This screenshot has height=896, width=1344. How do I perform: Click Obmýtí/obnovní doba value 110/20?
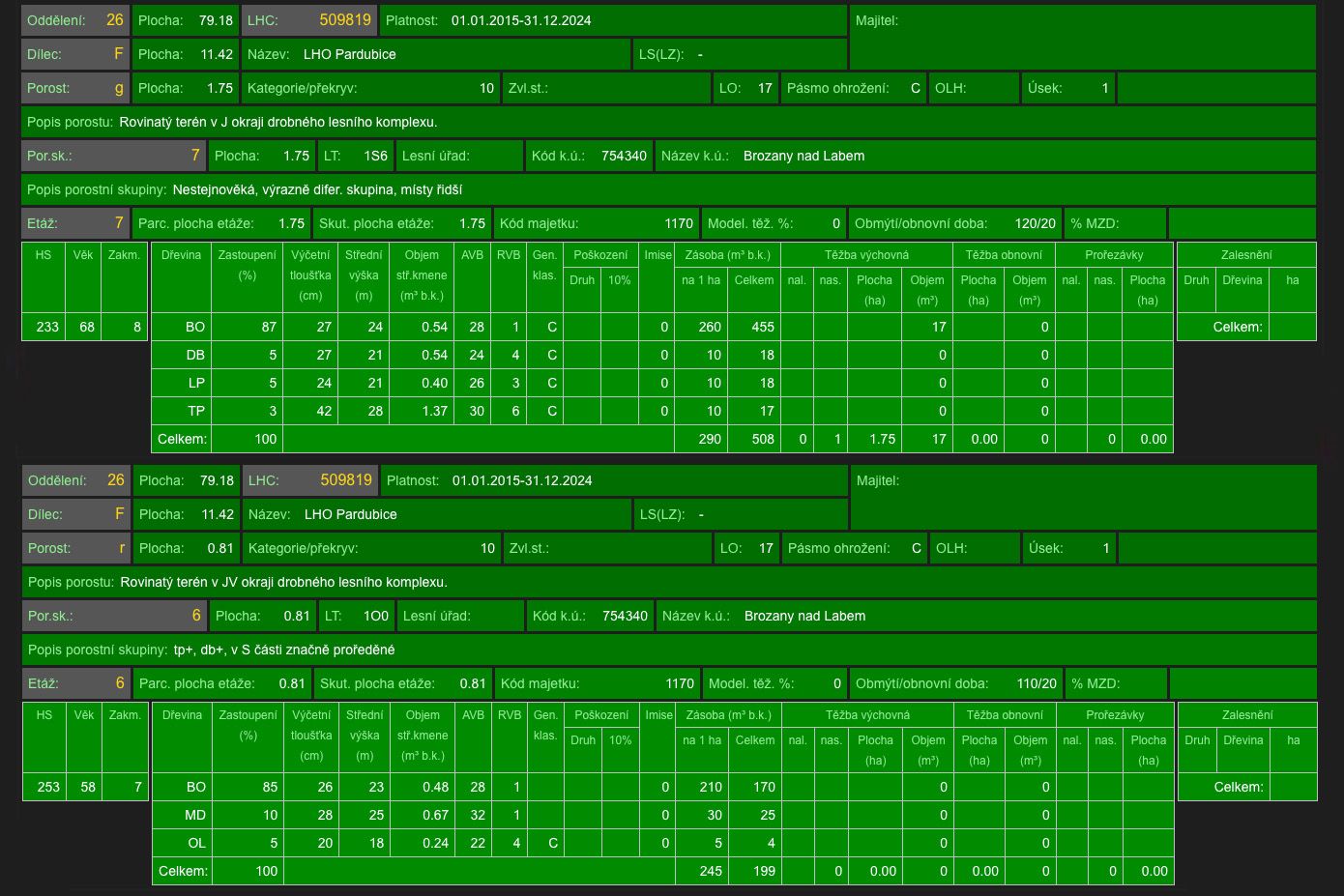[1037, 683]
